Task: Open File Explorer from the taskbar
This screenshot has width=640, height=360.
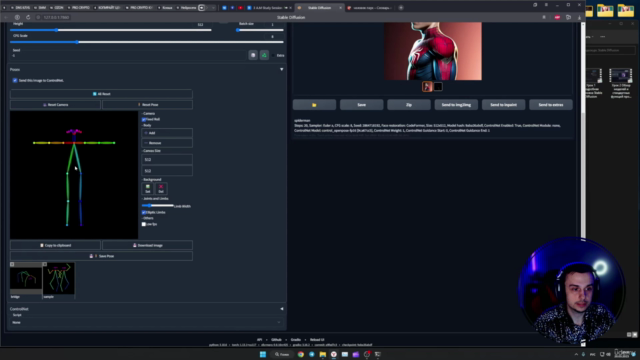Action: coord(323,354)
